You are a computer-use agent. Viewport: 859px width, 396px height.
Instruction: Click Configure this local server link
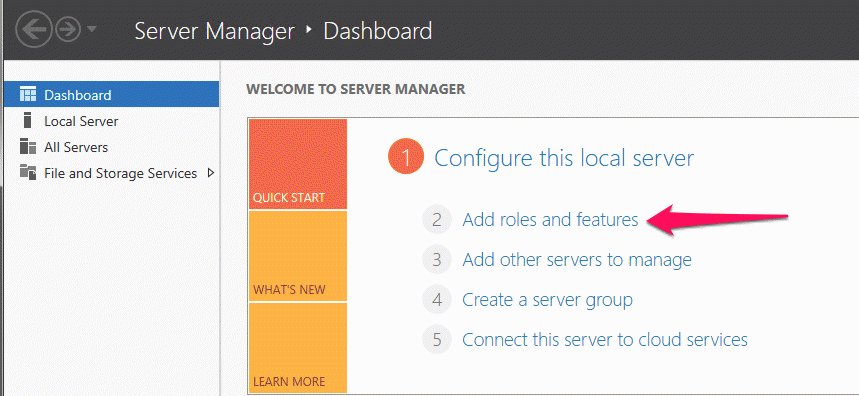click(564, 158)
